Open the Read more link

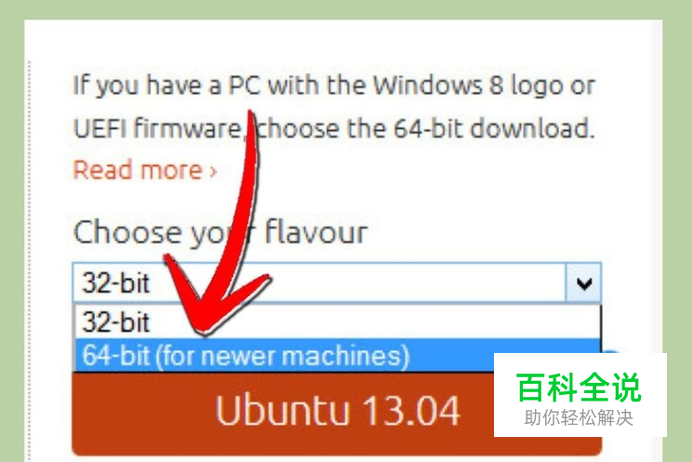145,170
